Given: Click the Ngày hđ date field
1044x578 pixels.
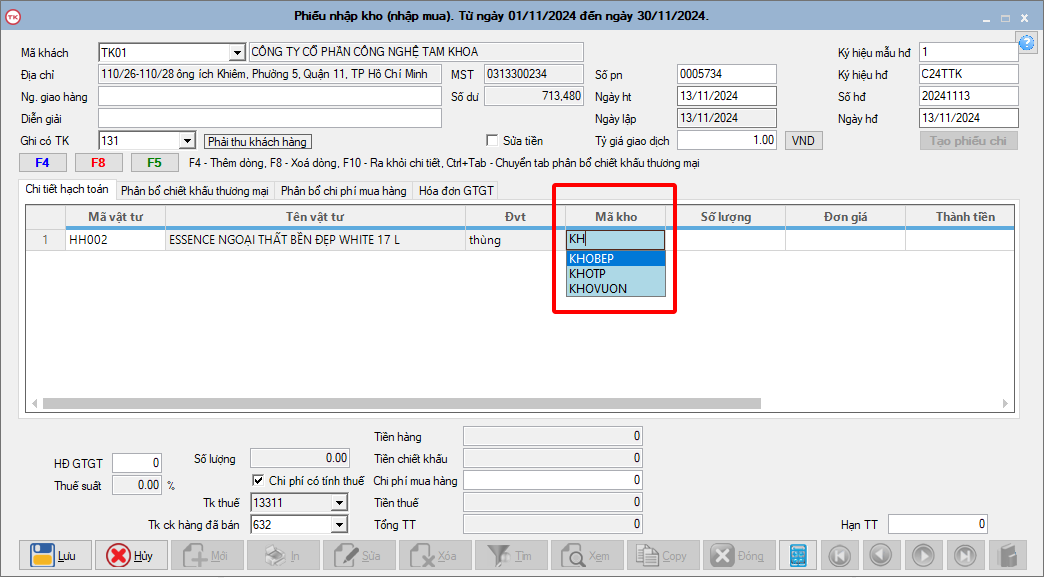Looking at the screenshot, I should pyautogui.click(x=969, y=118).
